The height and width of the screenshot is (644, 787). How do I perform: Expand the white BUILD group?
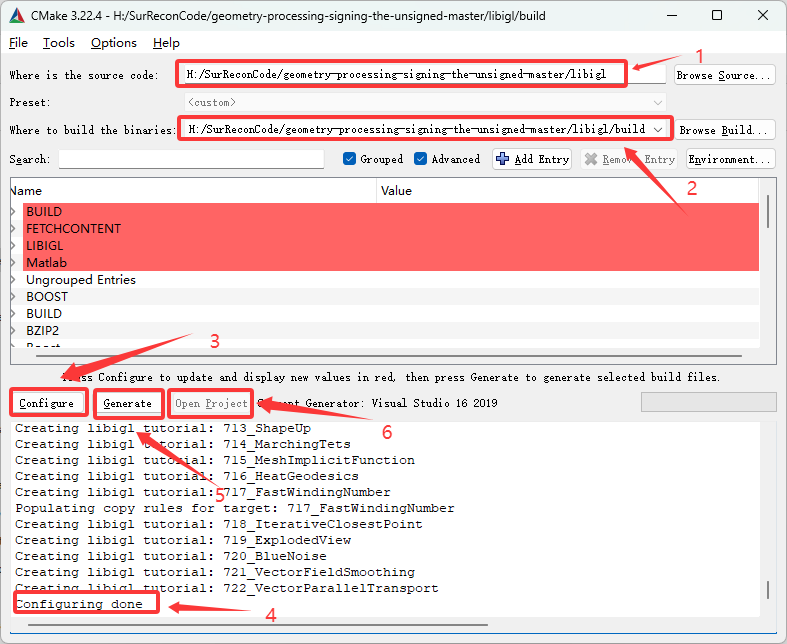click(14, 314)
